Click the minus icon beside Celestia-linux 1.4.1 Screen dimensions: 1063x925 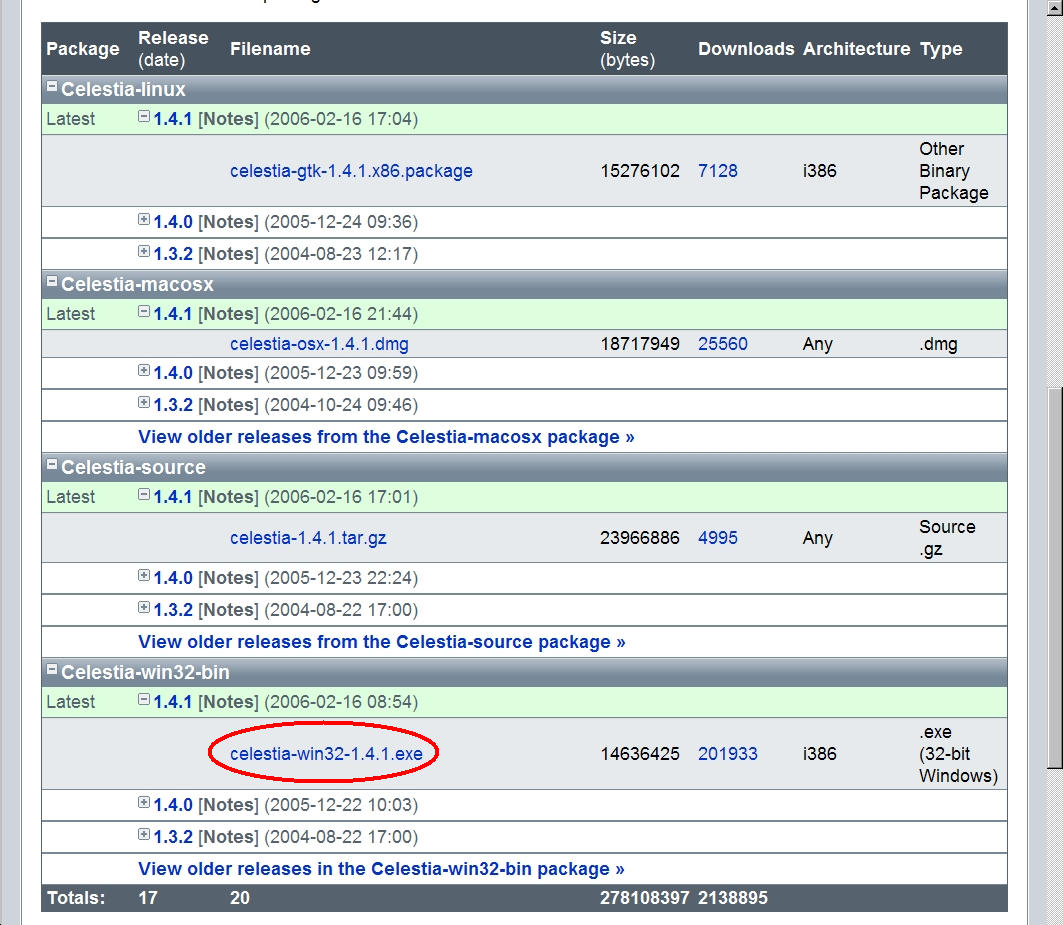[x=144, y=116]
